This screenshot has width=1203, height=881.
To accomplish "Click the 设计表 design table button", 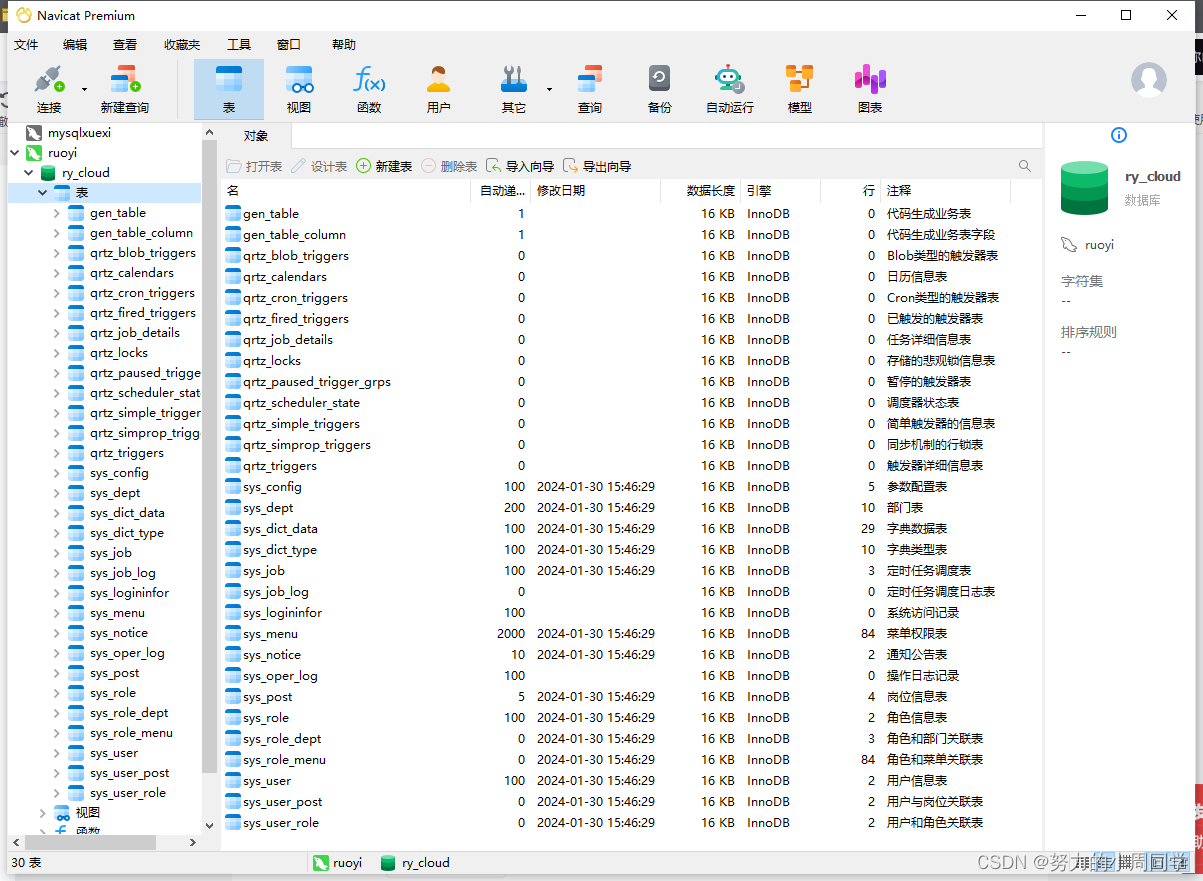I will [x=319, y=166].
